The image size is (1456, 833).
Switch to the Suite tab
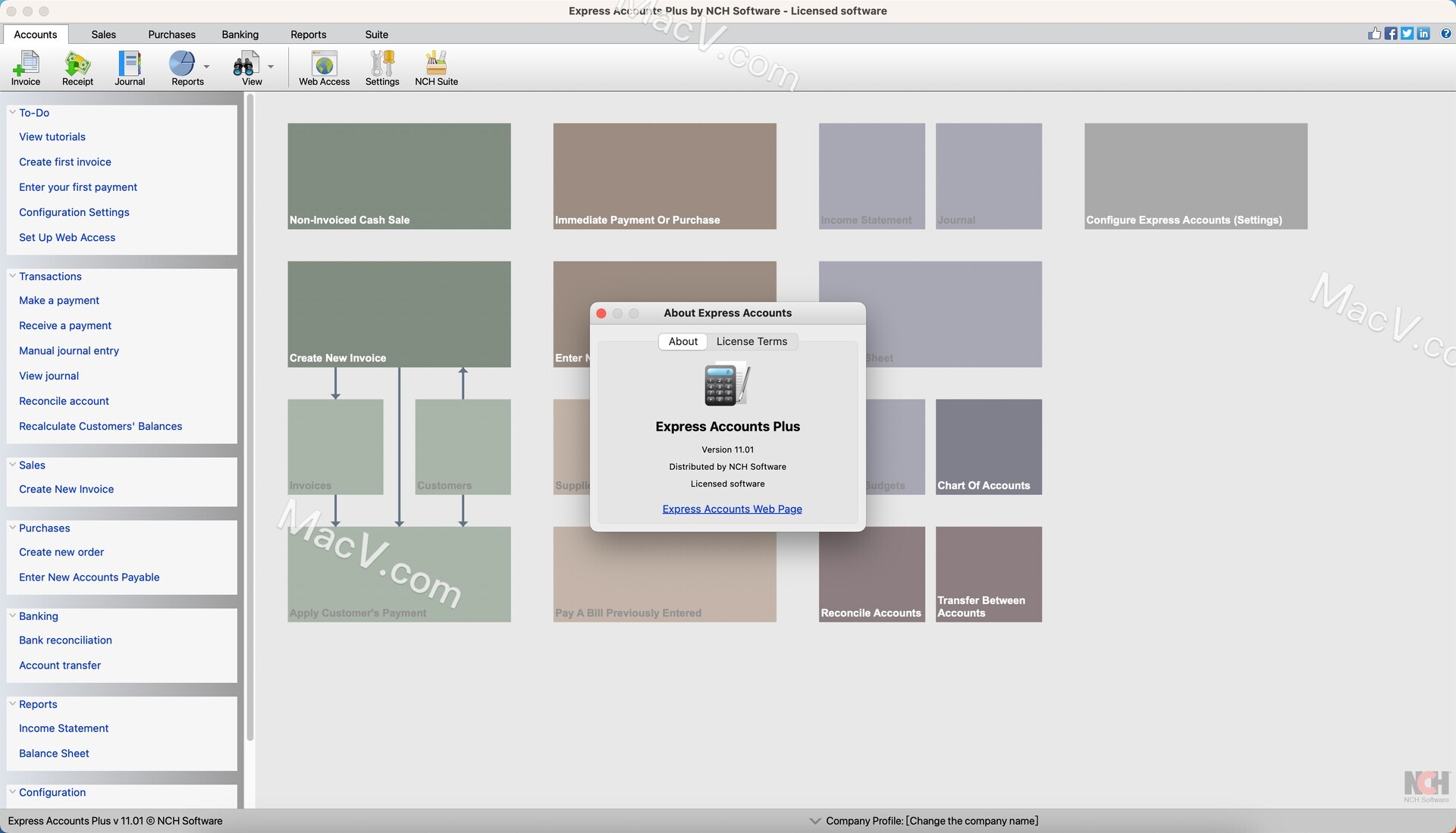tap(376, 34)
